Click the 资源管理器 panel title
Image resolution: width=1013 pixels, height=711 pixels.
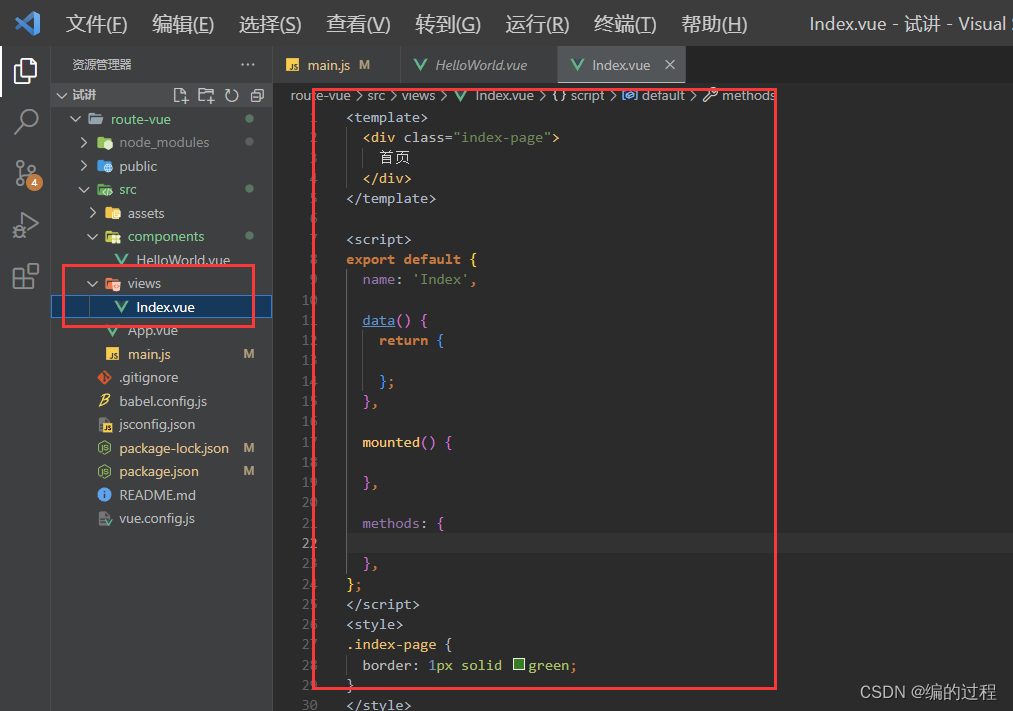pyautogui.click(x=101, y=65)
